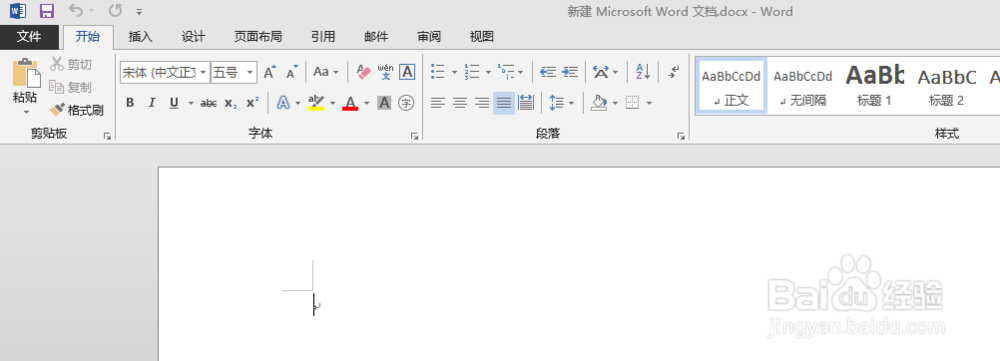Click the 粘贴 paste clipboard icon
The height and width of the screenshot is (361, 1000).
[x=26, y=73]
